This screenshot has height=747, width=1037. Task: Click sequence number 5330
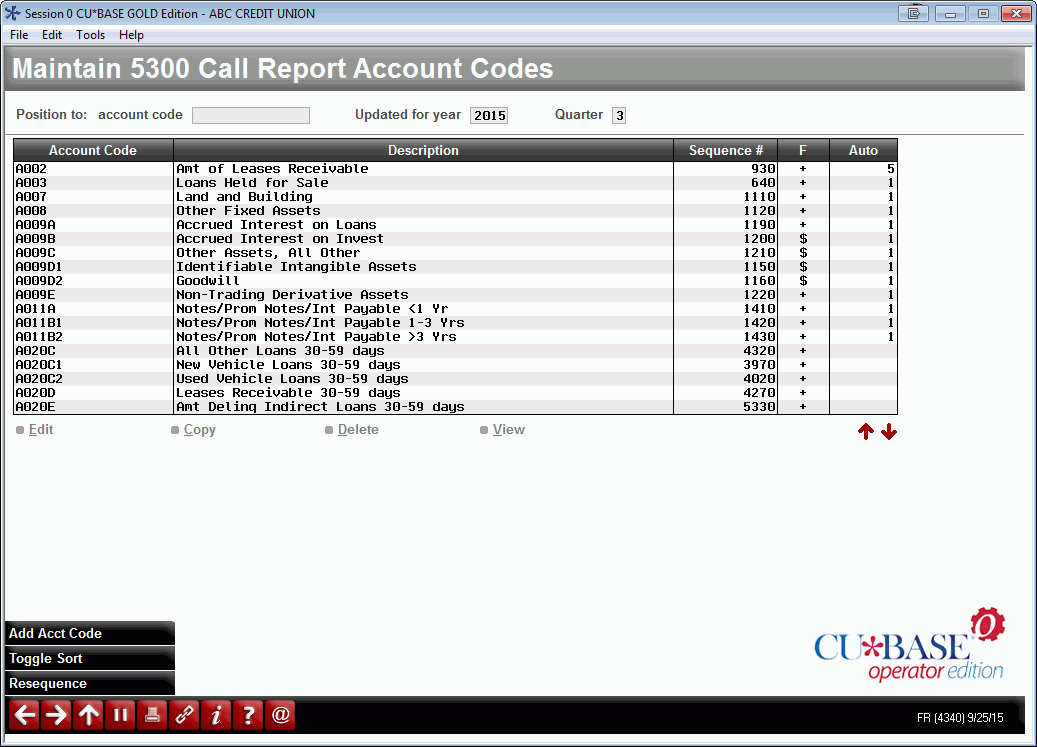759,407
